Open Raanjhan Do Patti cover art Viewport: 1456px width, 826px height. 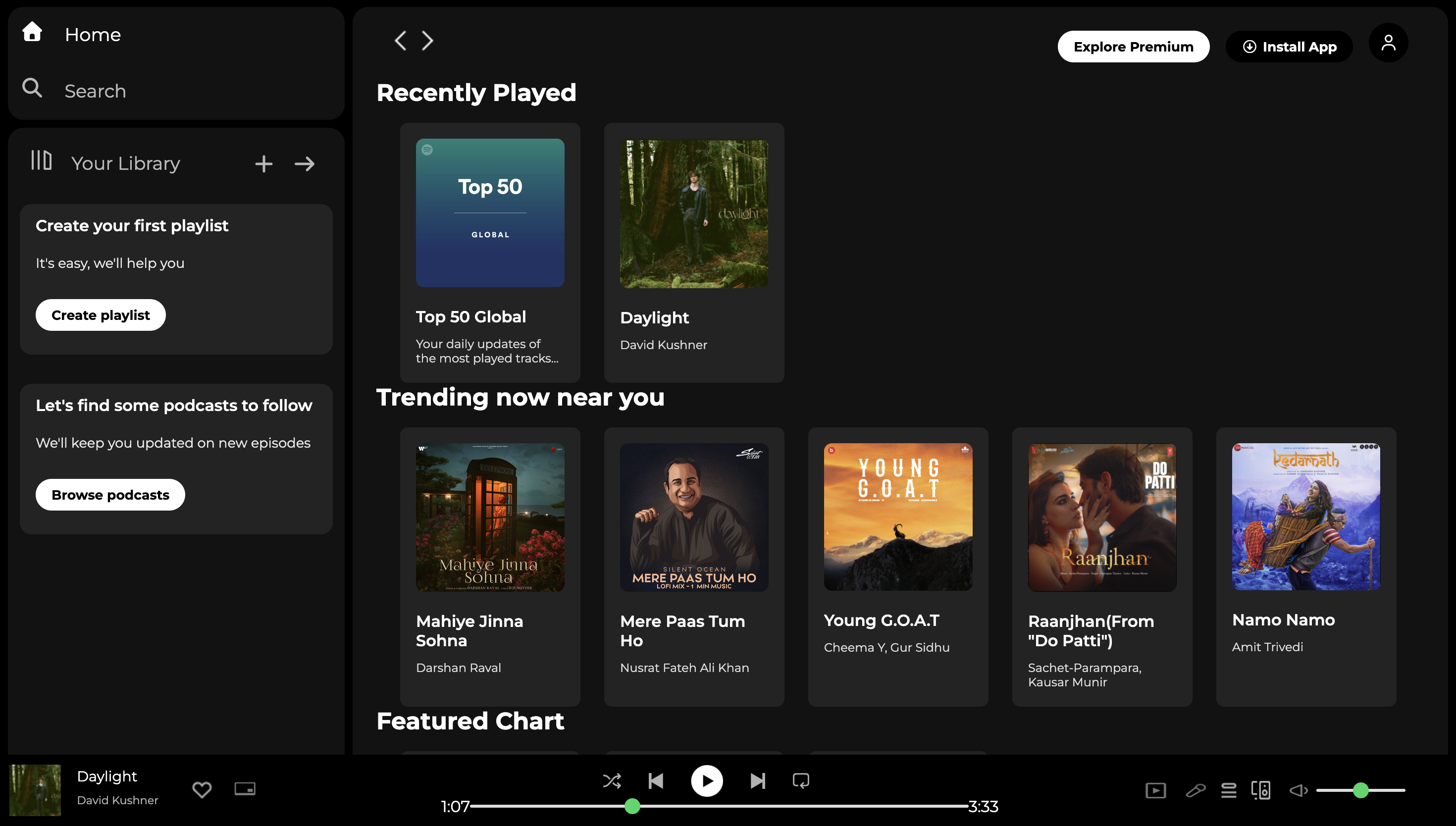click(1102, 517)
